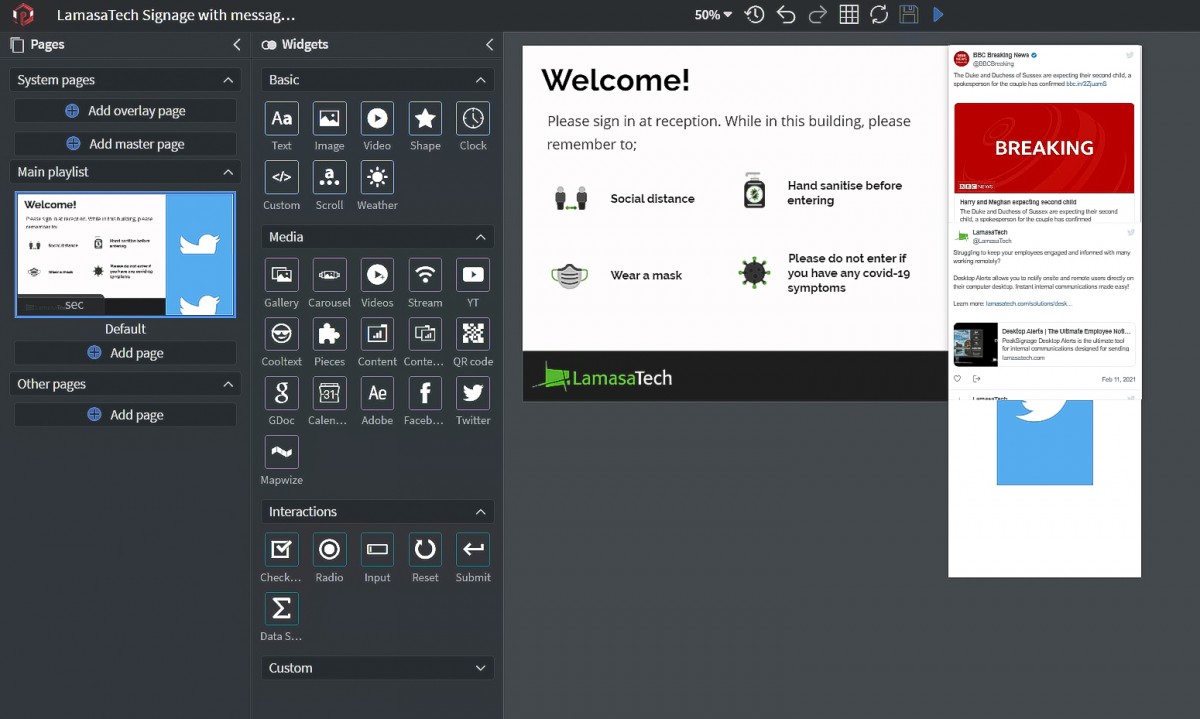Click Add master page button

(126, 144)
